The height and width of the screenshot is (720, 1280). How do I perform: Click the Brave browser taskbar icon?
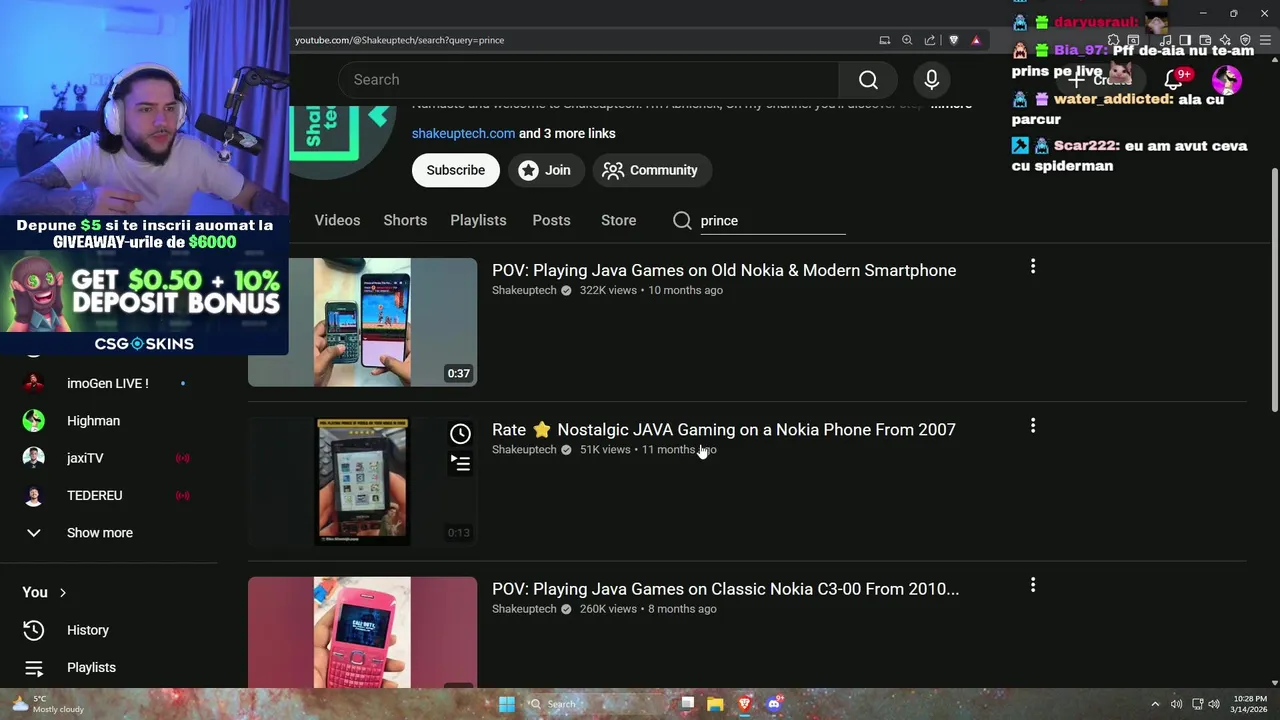coord(744,704)
